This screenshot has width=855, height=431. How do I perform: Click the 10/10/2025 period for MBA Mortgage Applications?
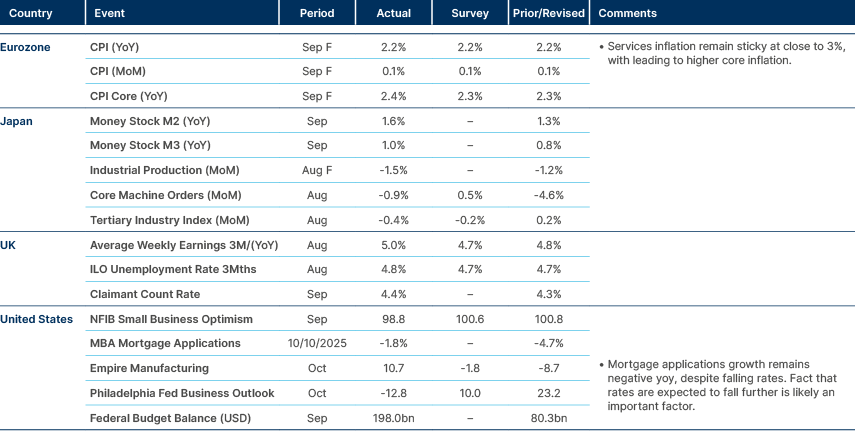click(317, 344)
